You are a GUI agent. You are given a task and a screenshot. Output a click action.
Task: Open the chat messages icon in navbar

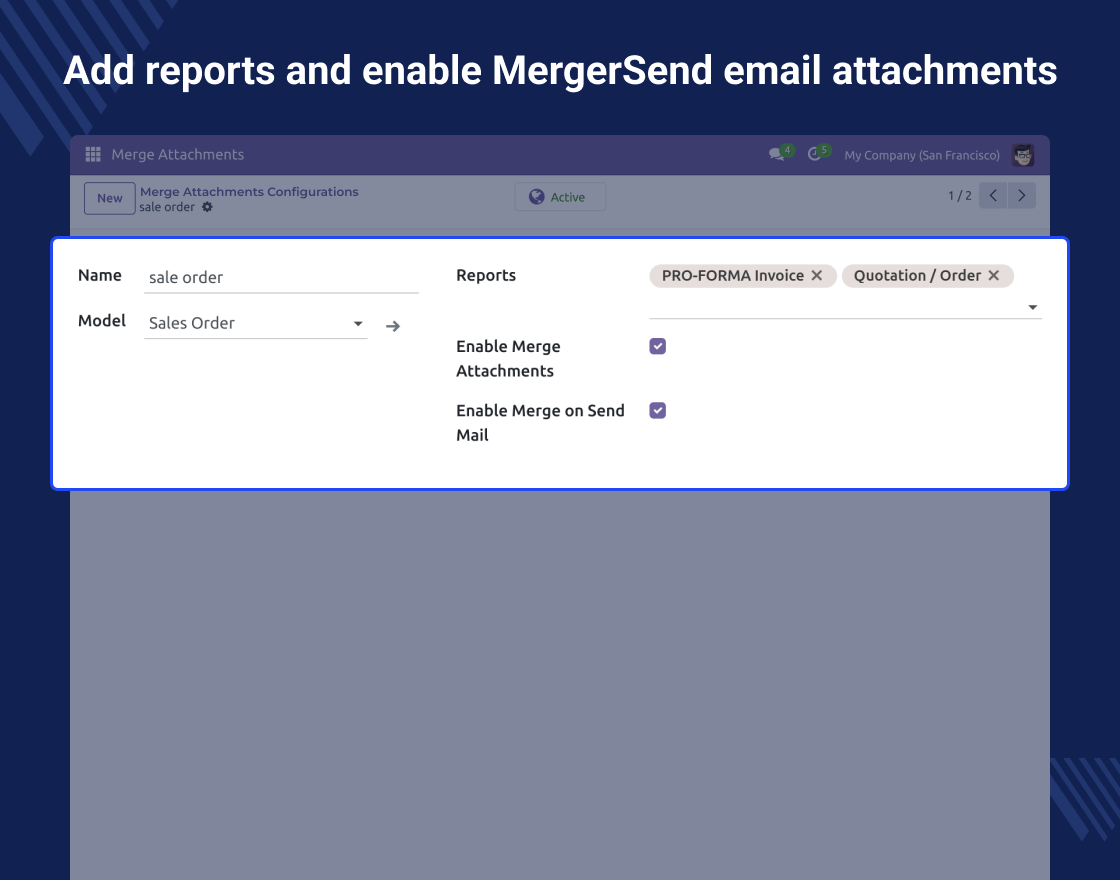[776, 154]
